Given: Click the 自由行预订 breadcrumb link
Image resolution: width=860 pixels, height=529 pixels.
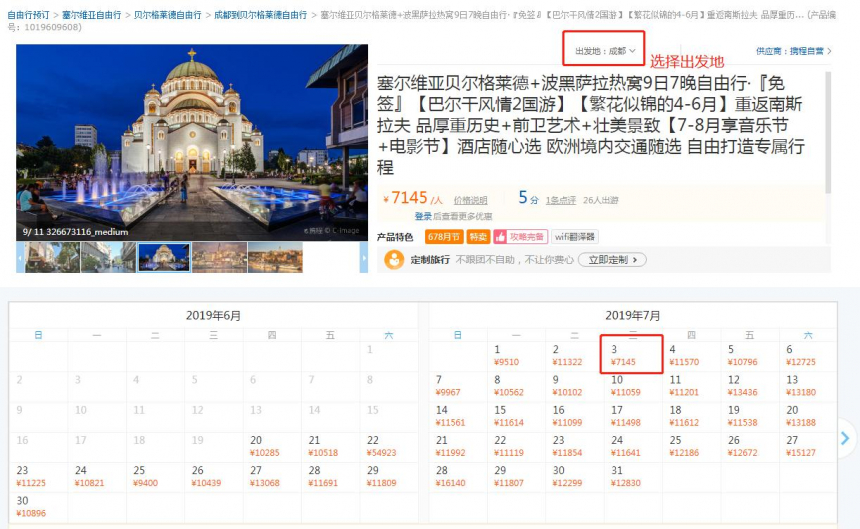Looking at the screenshot, I should (x=28, y=15).
